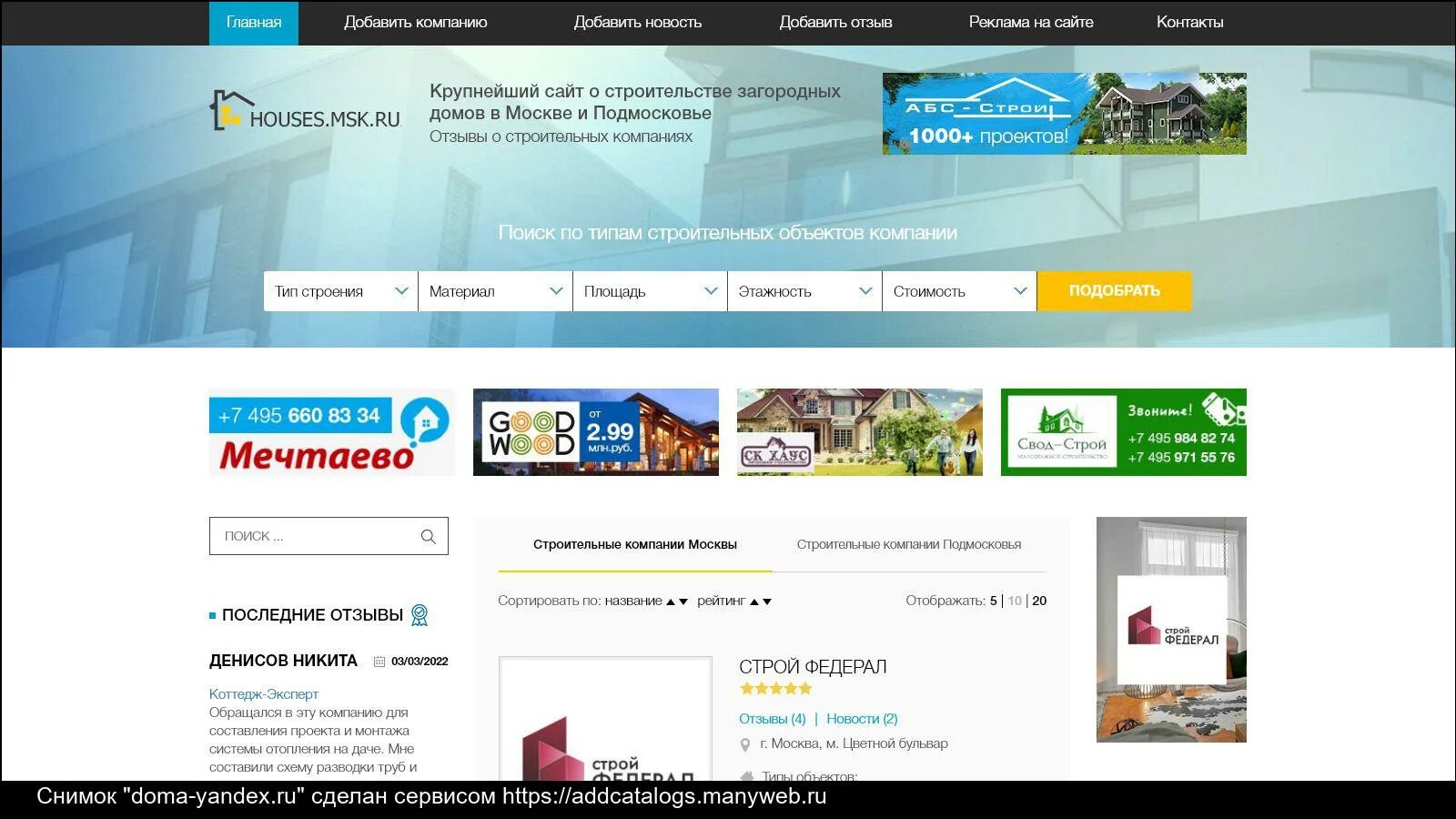Open Реклама на сайте page
Screen dimensions: 1456x819
coord(1031,22)
